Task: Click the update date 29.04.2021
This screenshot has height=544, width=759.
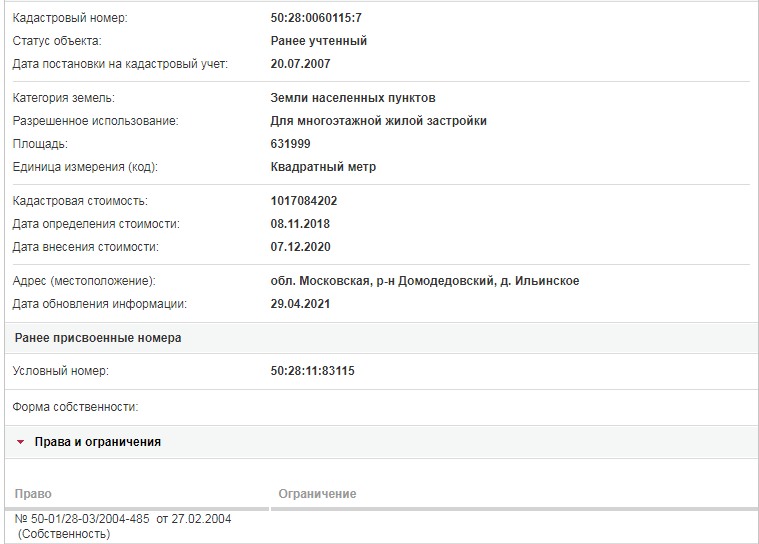Action: [300, 304]
